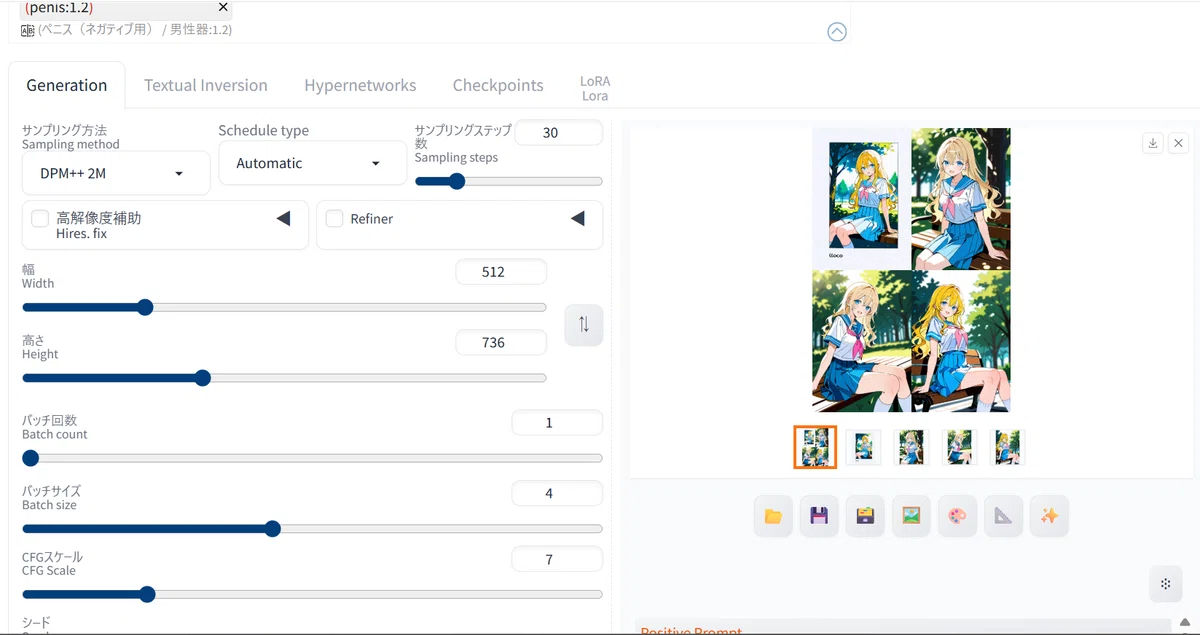Select the highlighted grid thumbnail in the gallery

pos(815,447)
